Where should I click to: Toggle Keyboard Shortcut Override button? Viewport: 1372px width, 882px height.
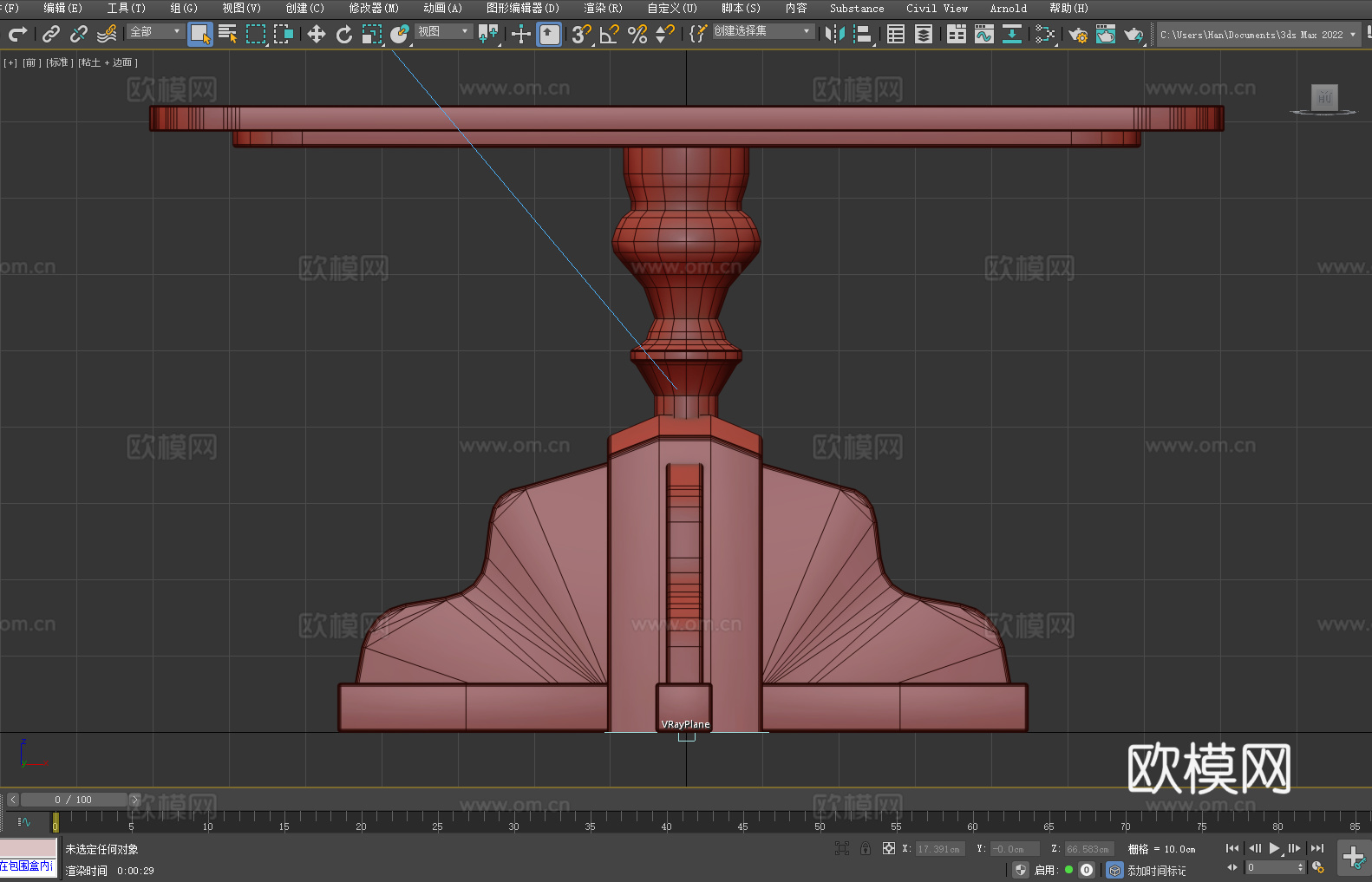[x=549, y=34]
